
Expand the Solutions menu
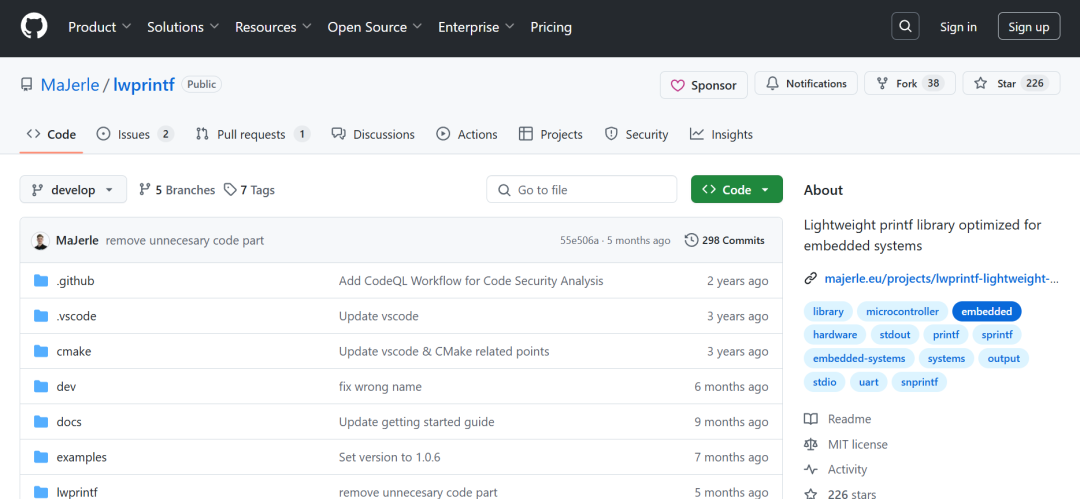click(183, 27)
